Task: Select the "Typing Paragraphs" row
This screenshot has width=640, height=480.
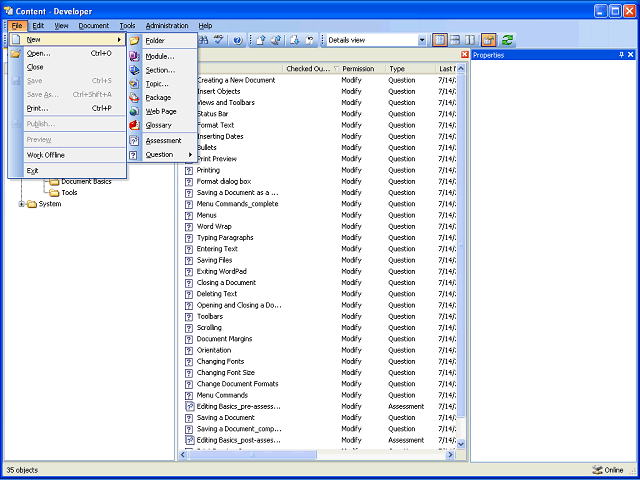Action: coord(320,238)
